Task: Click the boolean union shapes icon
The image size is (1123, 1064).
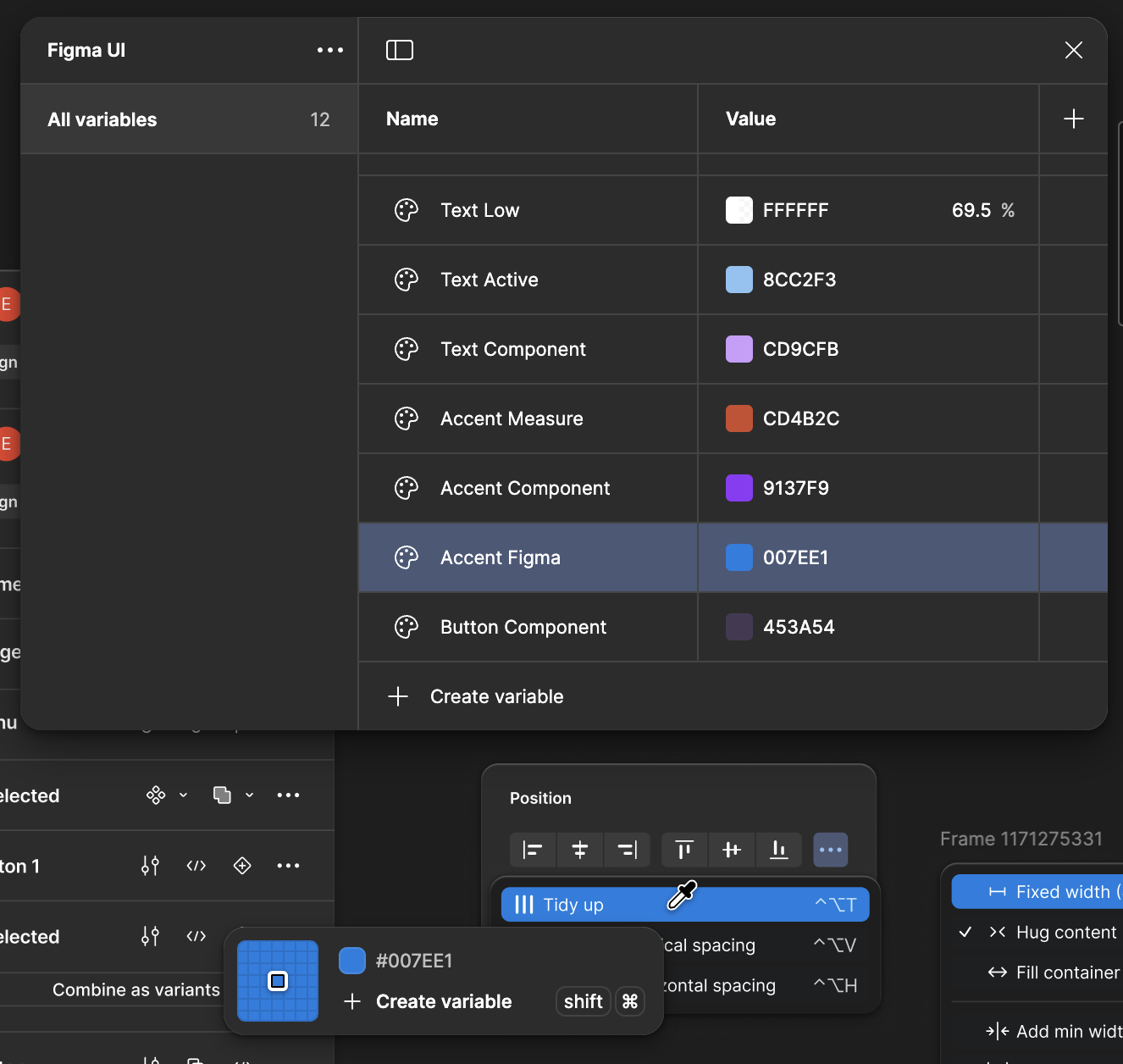Action: 222,795
